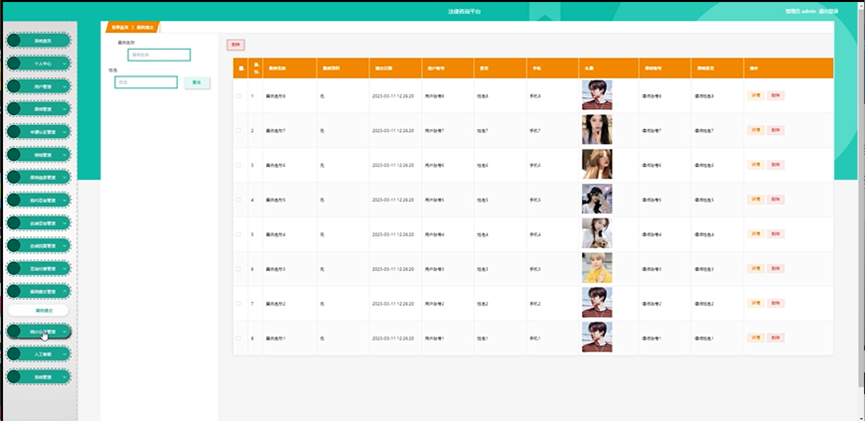
Task: Click the 退出登录 logout link
Action: coord(829,11)
